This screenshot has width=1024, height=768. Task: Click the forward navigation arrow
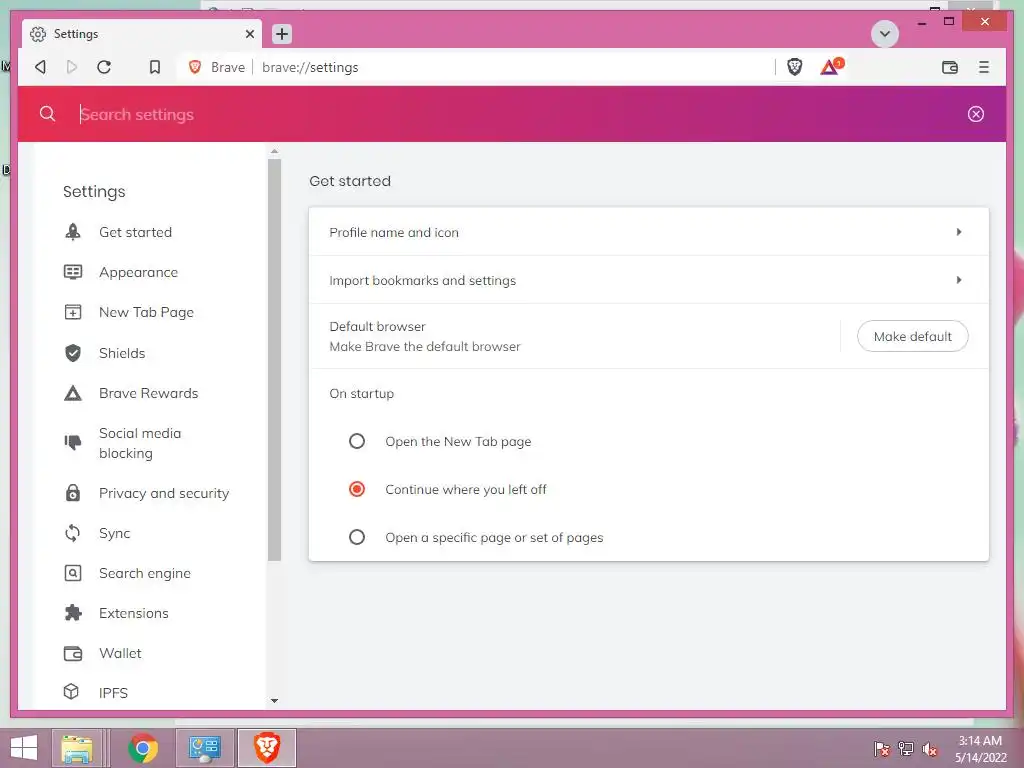pyautogui.click(x=72, y=67)
